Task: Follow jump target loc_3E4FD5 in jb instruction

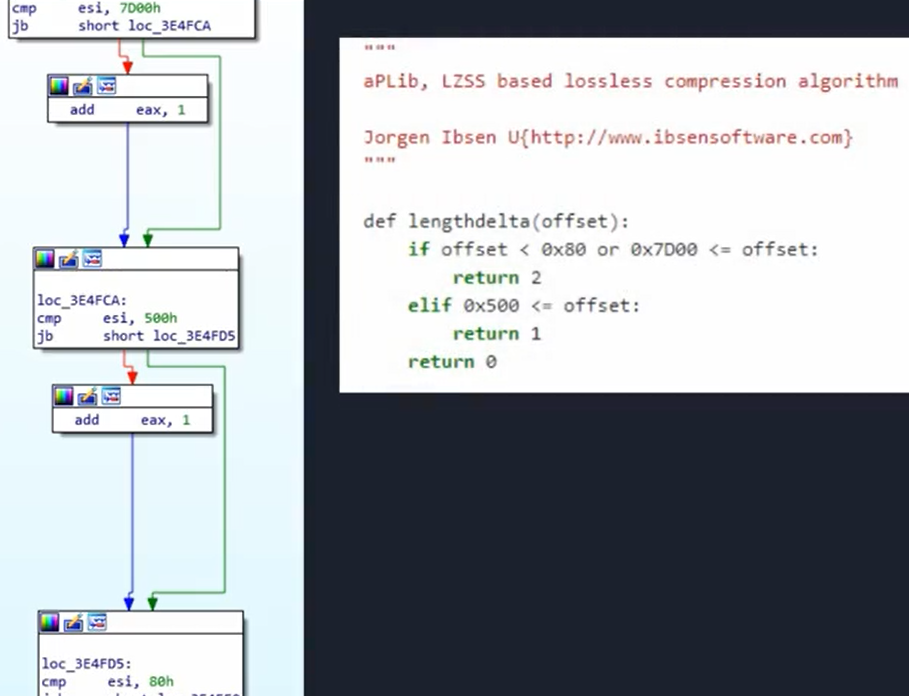Action: coord(173,337)
